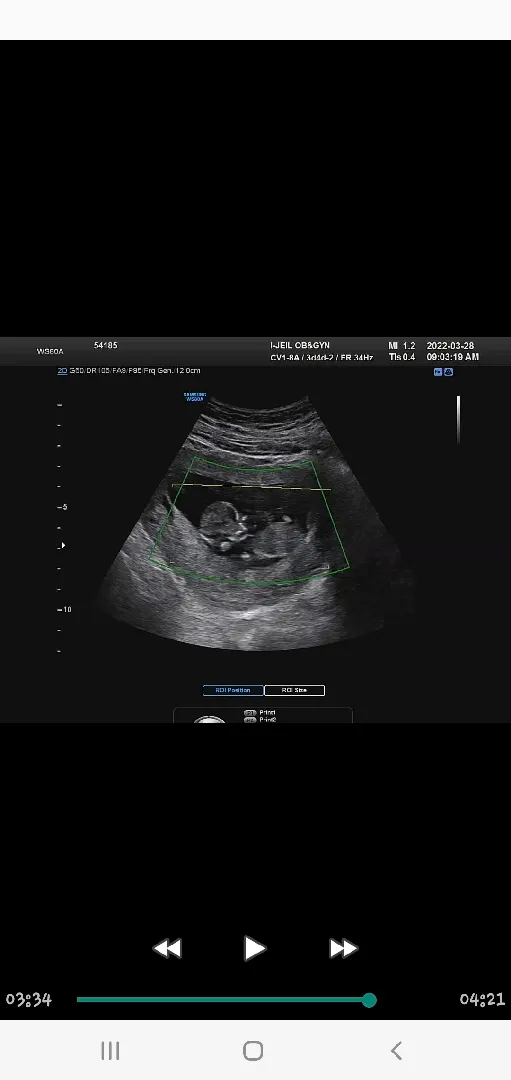Click the date 2022-03-28 text
511x1080 pixels.
point(450,346)
